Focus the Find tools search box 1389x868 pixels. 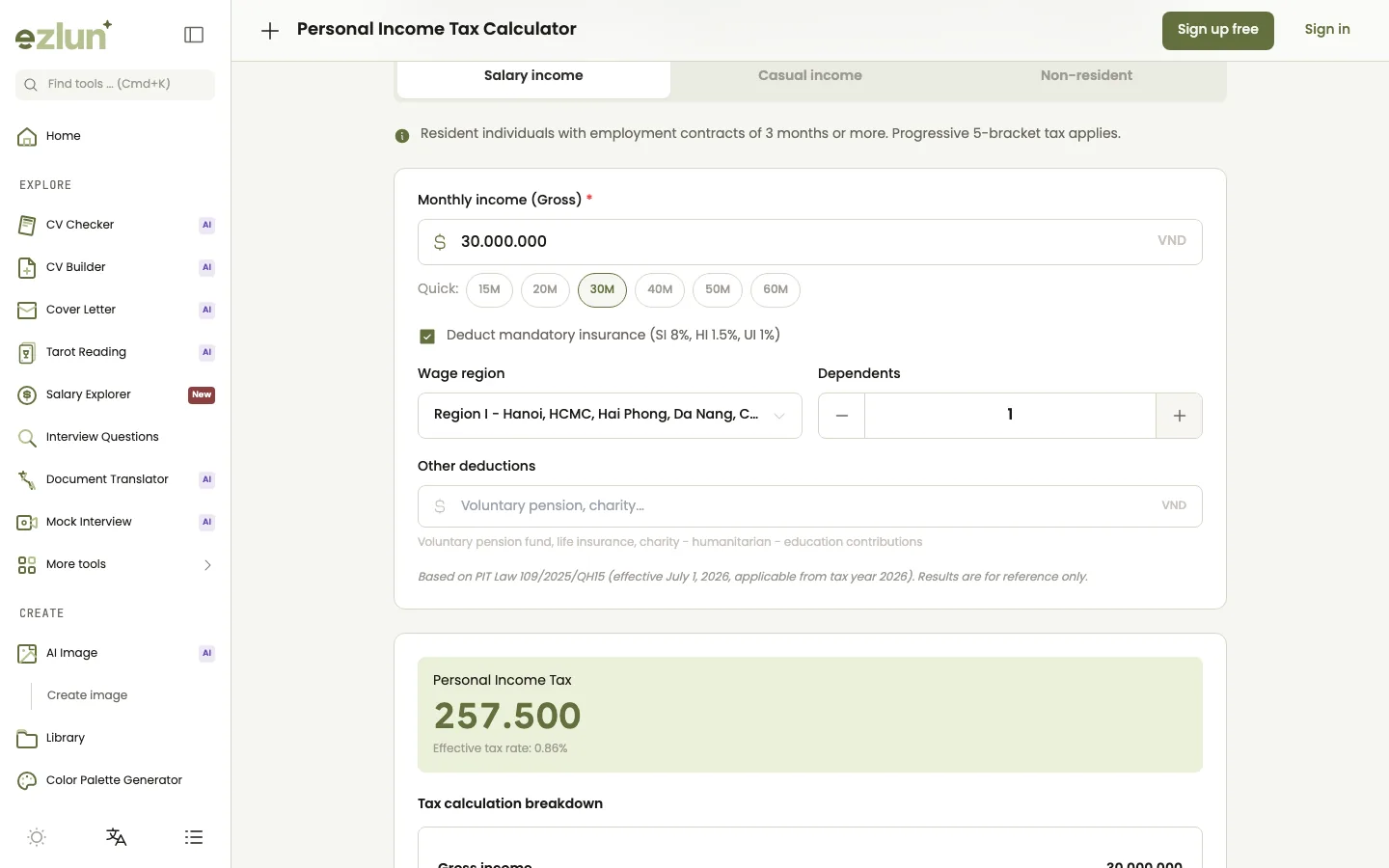coord(115,85)
